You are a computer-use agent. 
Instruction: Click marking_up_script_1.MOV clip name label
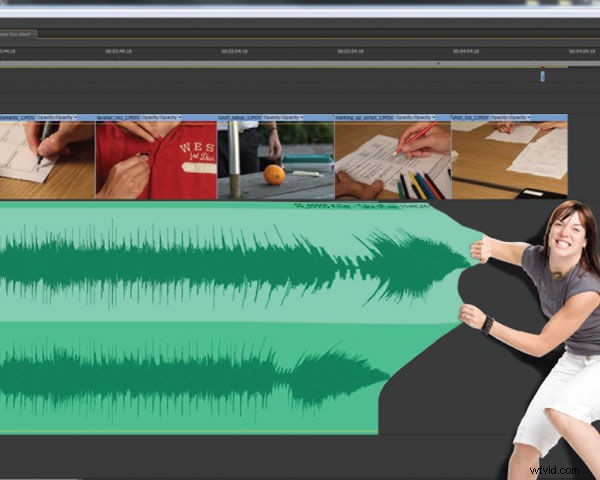point(365,118)
